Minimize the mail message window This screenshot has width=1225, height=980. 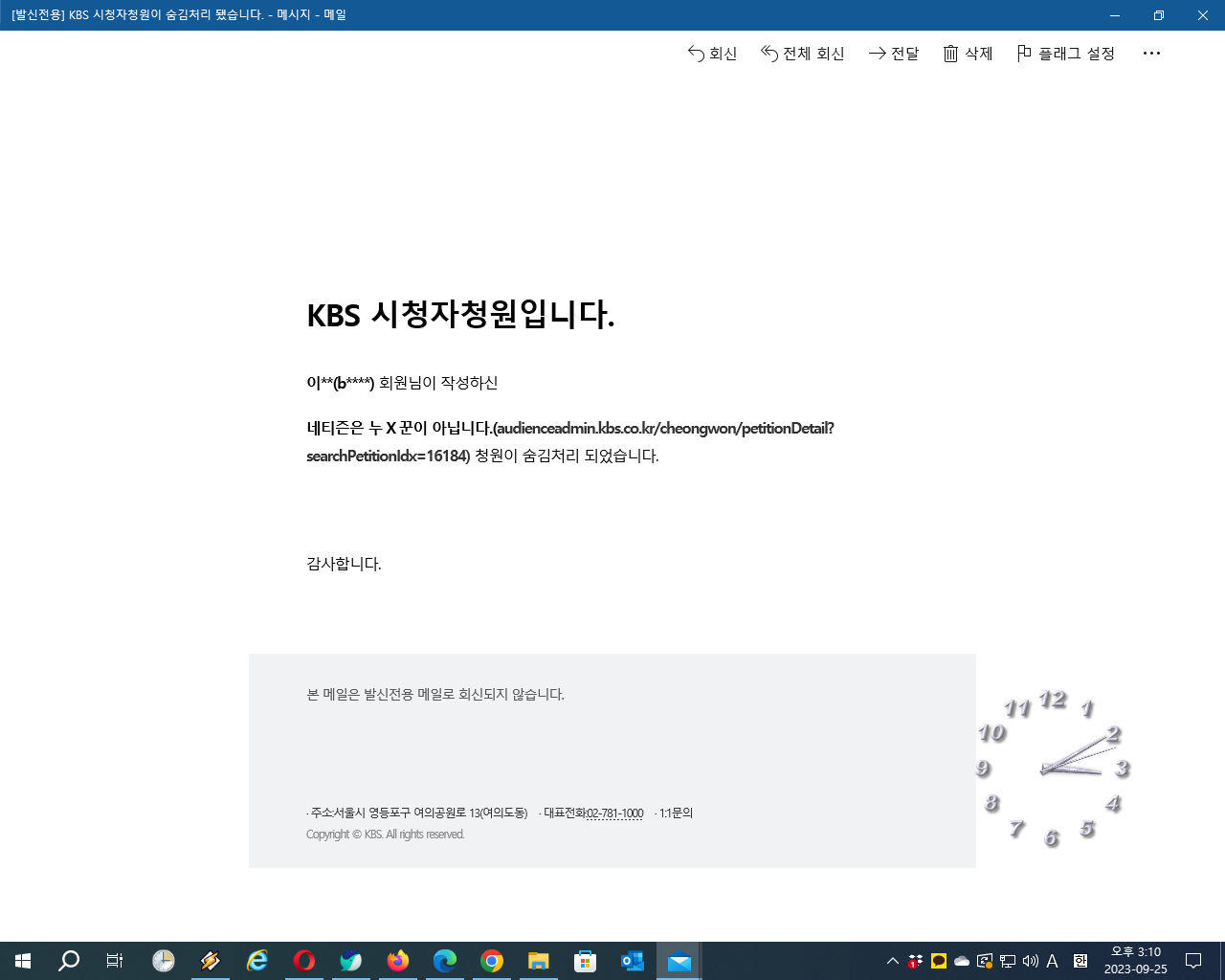click(1115, 15)
